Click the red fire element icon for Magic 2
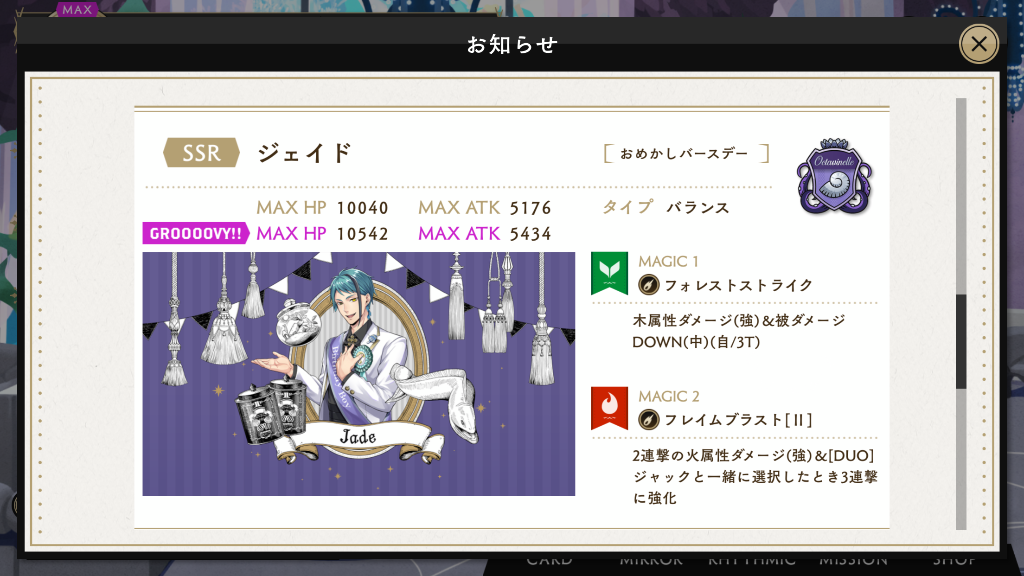 (x=609, y=408)
